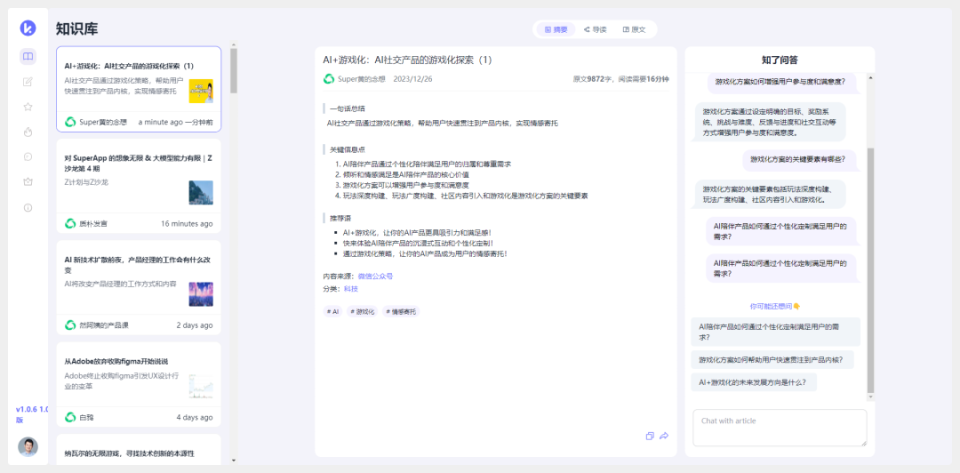The height and width of the screenshot is (473, 960).
Task: Click the green source icon beside 然阿姨的产品课
Action: click(70, 325)
